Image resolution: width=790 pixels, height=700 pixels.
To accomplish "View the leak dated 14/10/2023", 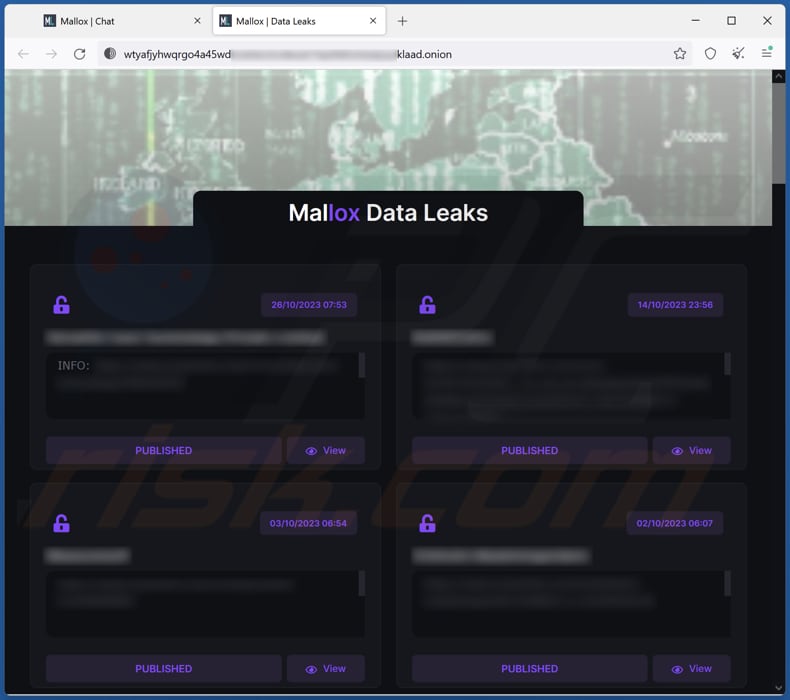I will click(692, 451).
